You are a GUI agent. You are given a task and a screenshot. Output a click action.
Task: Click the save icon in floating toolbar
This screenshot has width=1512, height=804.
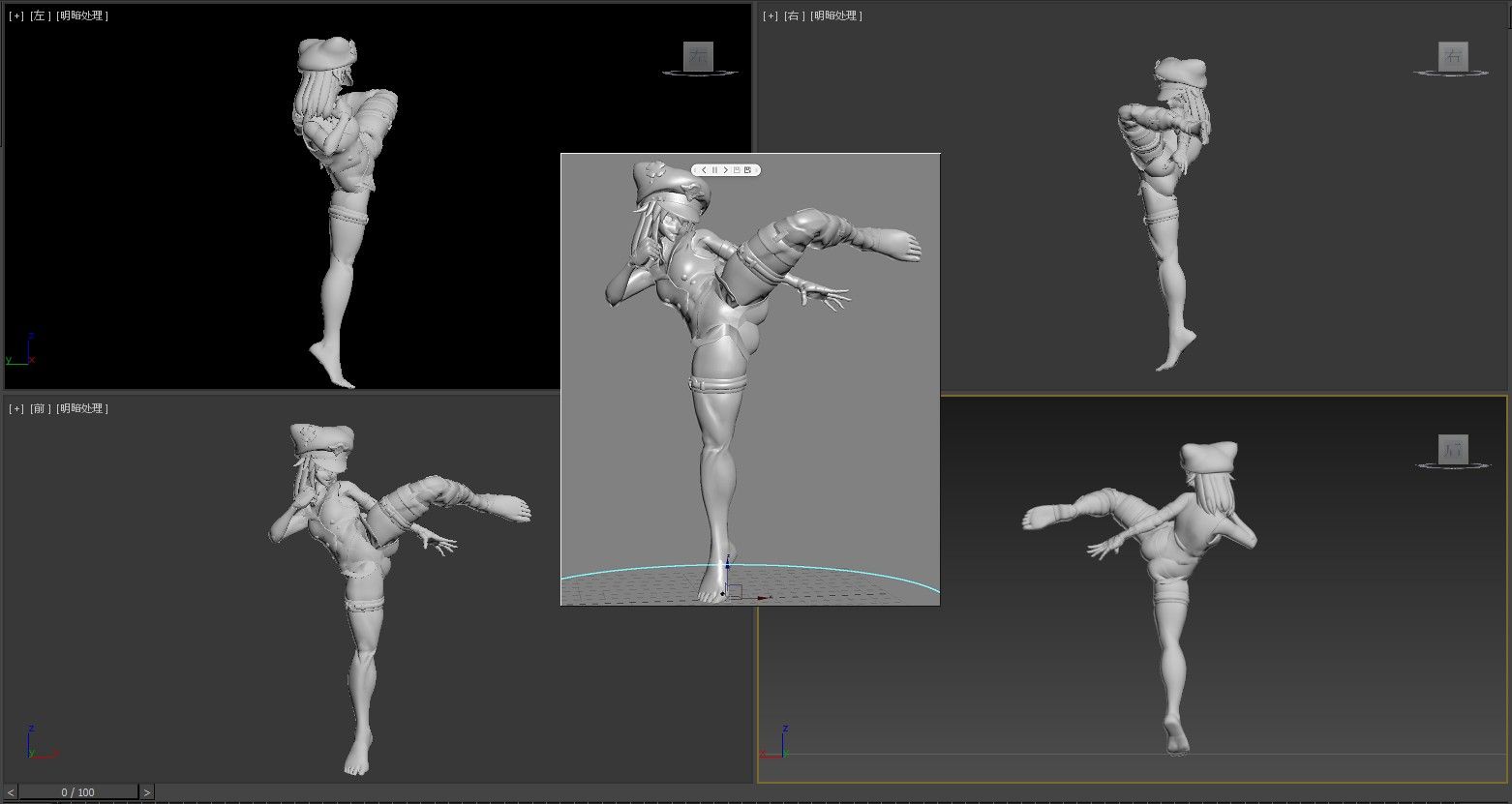coord(737,170)
